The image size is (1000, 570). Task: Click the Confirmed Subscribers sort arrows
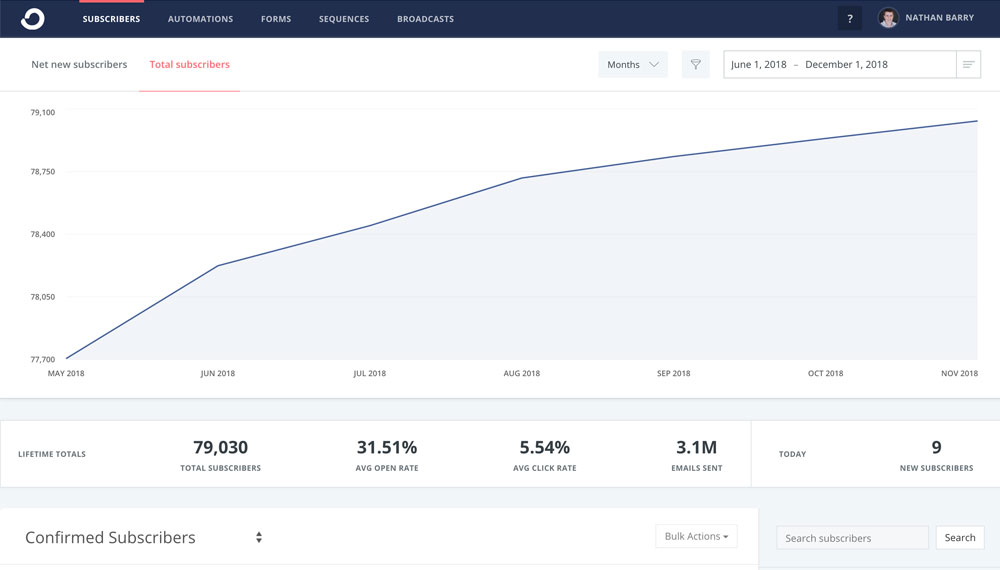[x=259, y=538]
